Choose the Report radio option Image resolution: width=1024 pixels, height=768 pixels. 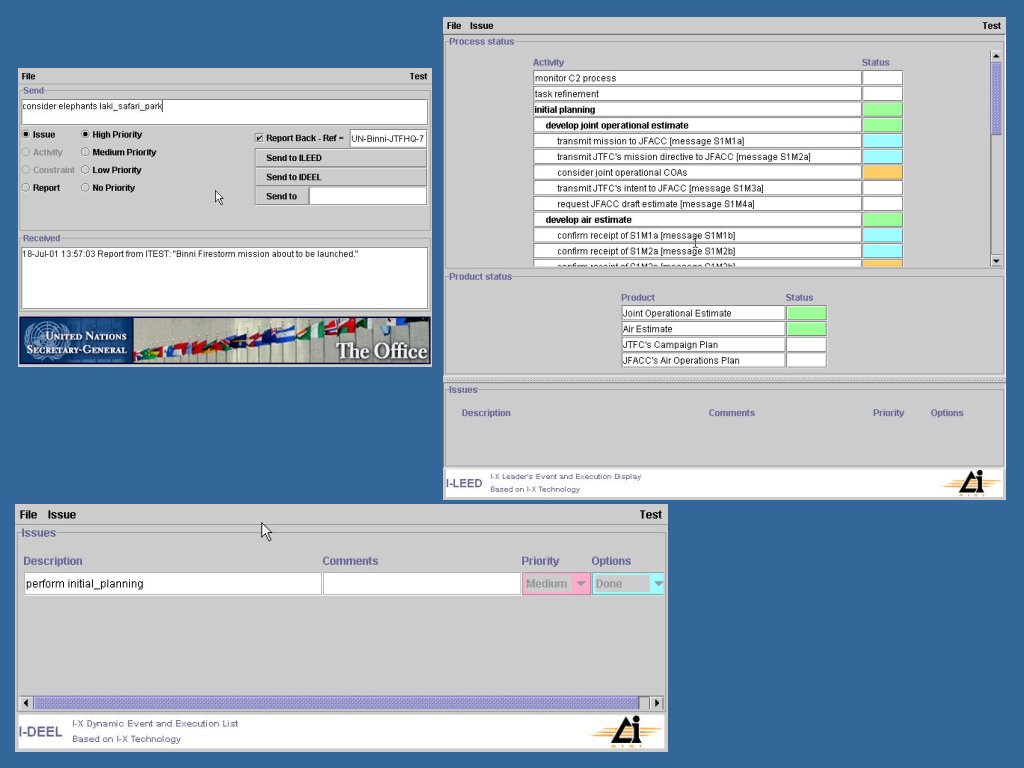pyautogui.click(x=26, y=188)
